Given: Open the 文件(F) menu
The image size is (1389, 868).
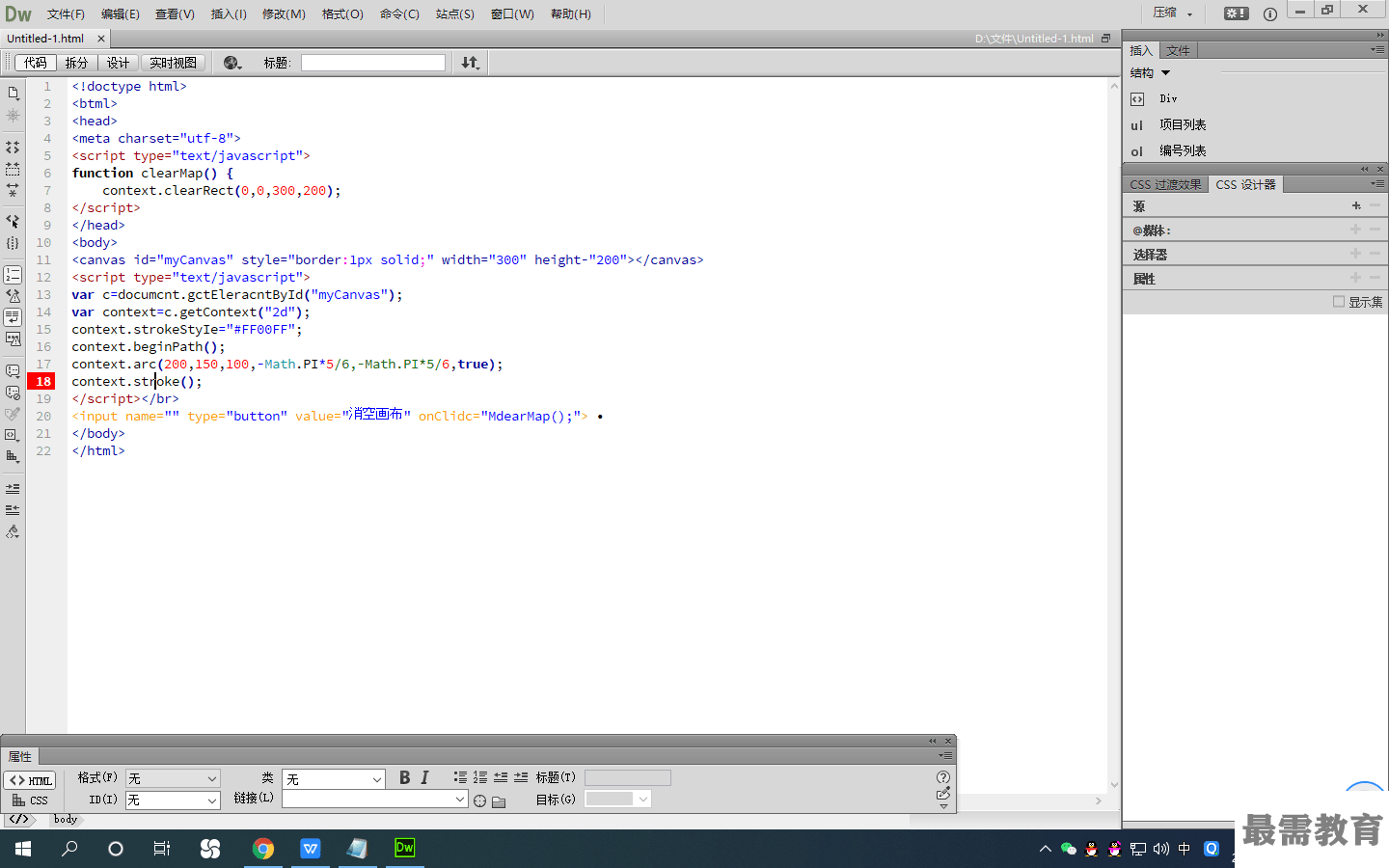Looking at the screenshot, I should coord(66,14).
